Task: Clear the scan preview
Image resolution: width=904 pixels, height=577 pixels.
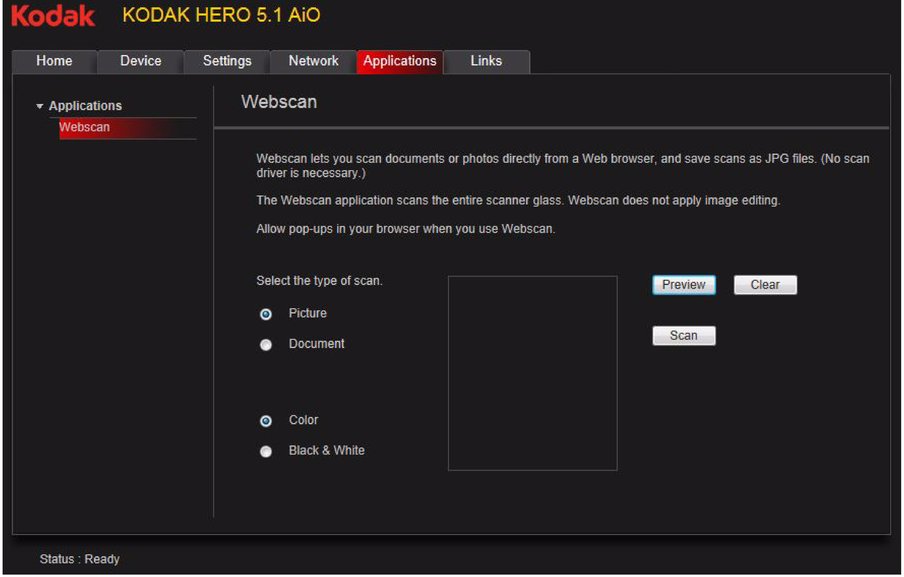Action: [x=765, y=285]
